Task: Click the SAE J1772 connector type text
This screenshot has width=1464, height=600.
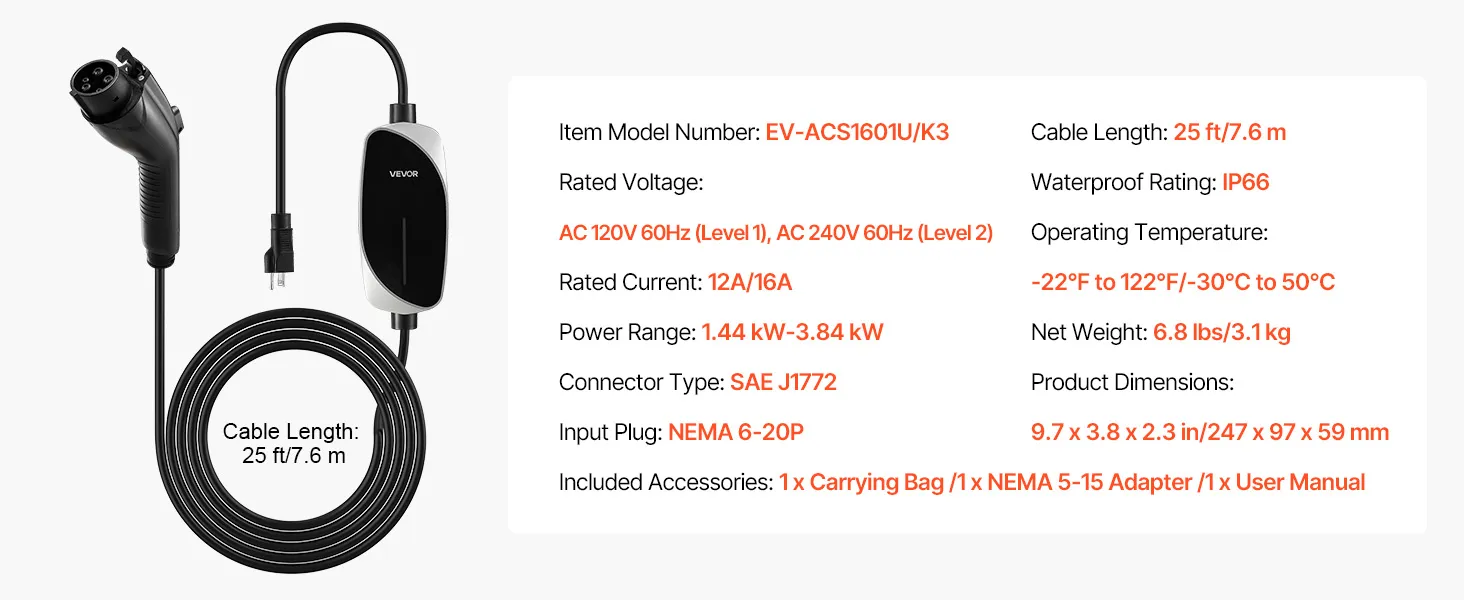Action: 783,383
